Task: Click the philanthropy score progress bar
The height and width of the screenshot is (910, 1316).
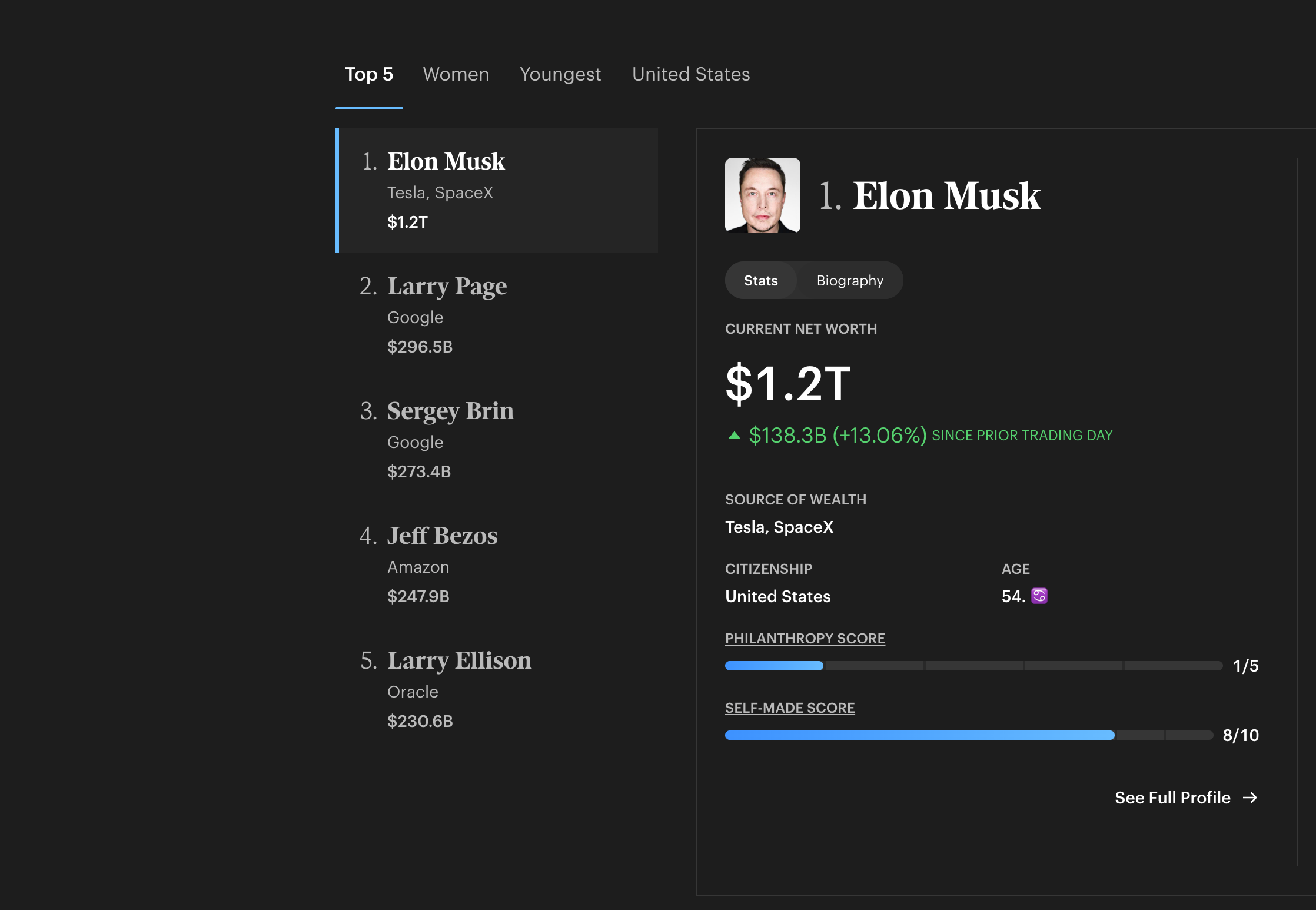Action: click(x=973, y=666)
